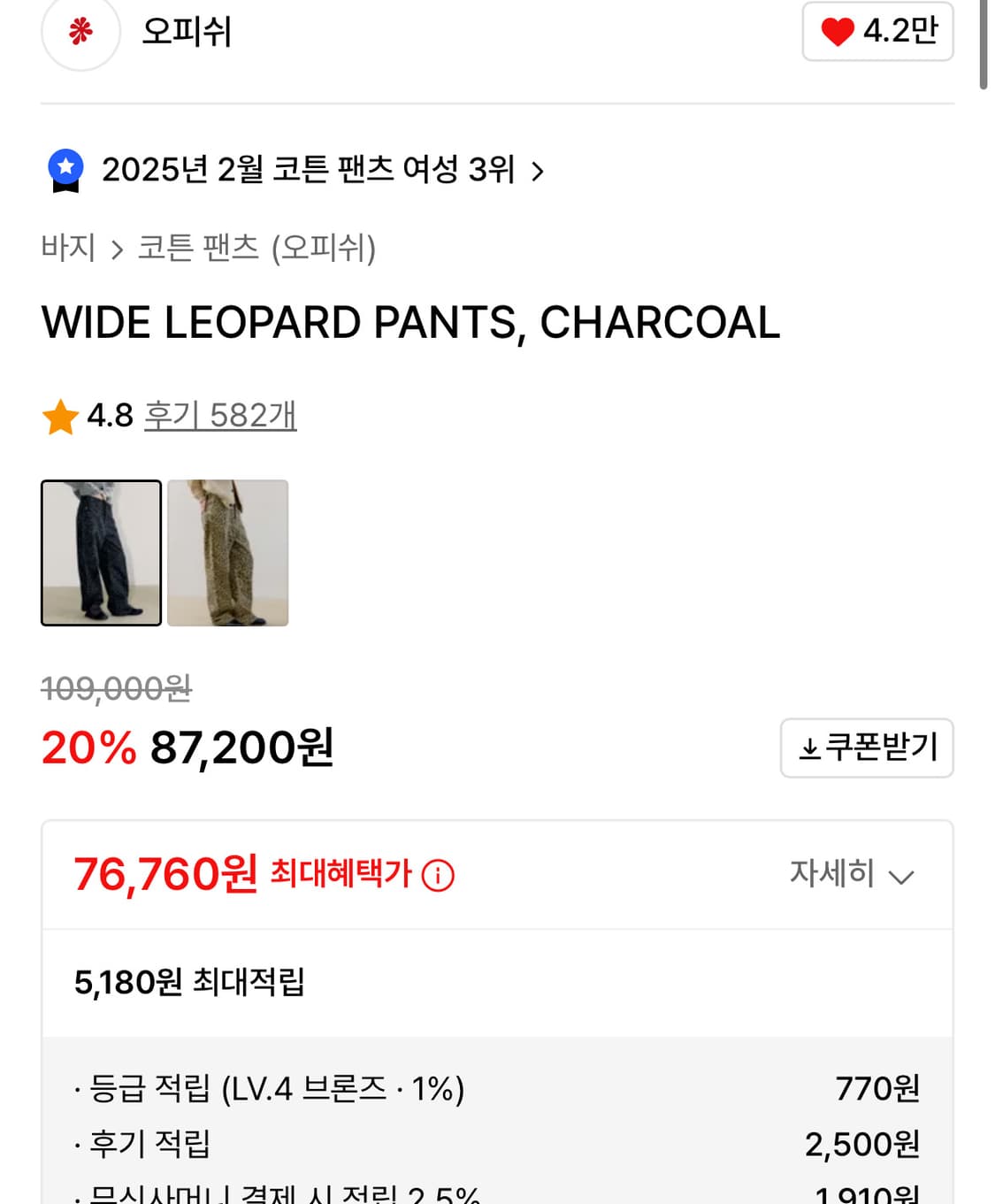995x1204 pixels.
Task: Expand the 자세히 benefit details
Action: point(851,874)
